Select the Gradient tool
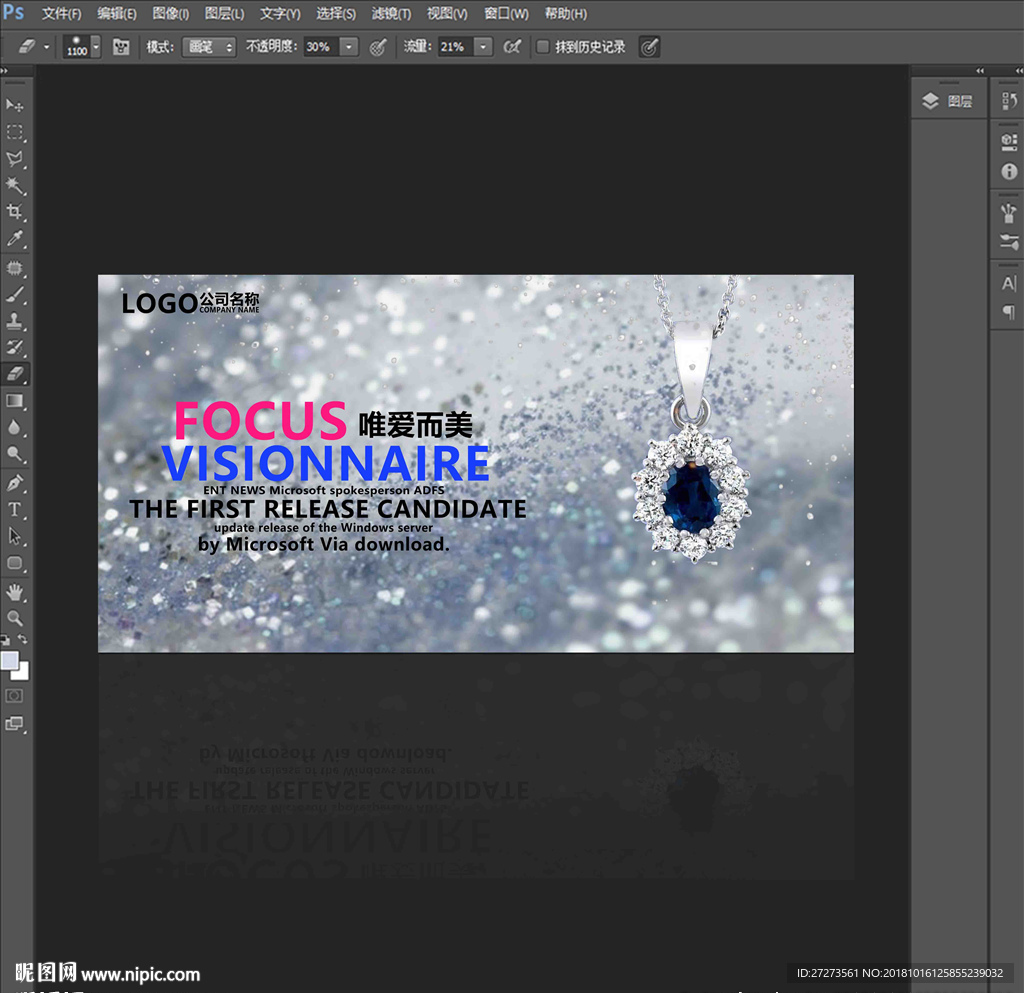The image size is (1024, 993). tap(14, 401)
